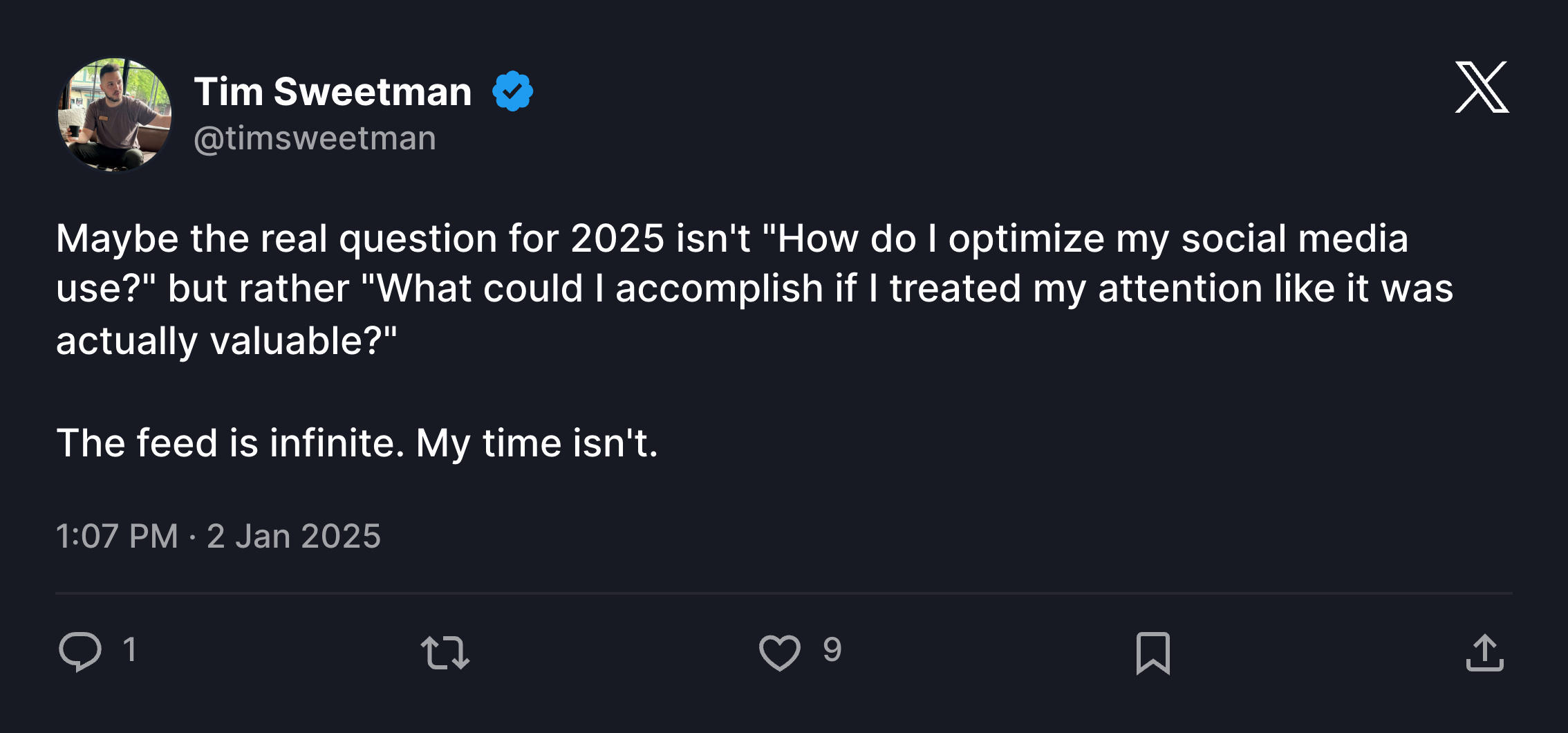Open Tim Sweetman's profile picture

(x=115, y=115)
